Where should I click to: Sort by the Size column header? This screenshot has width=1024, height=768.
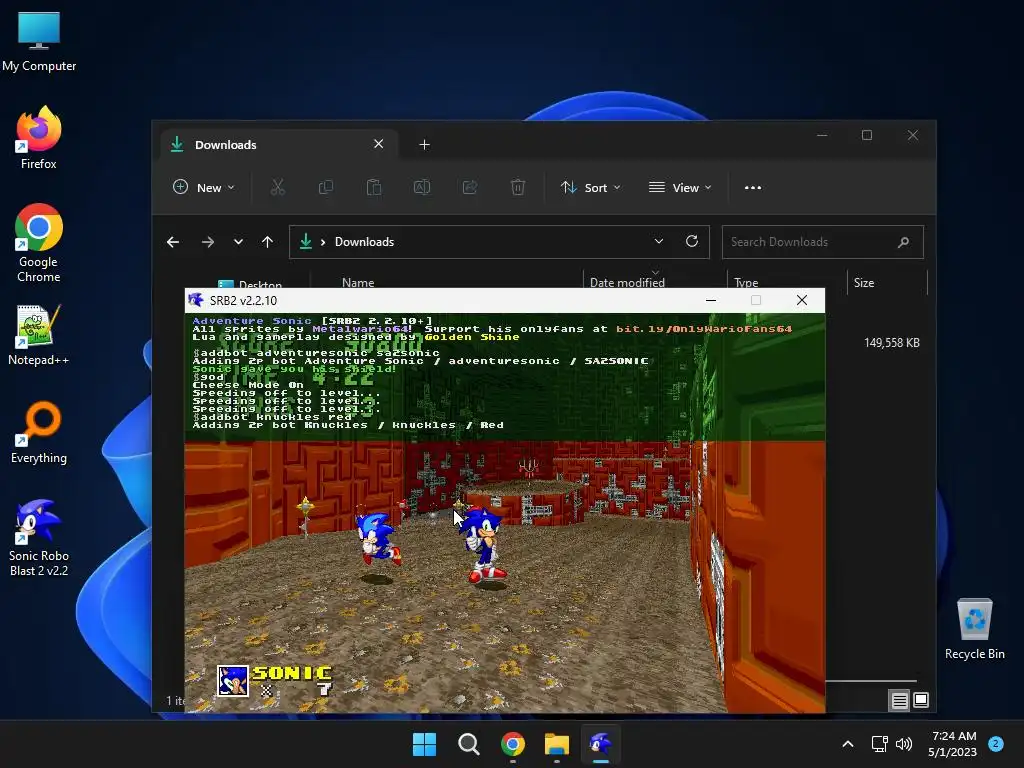tap(863, 283)
